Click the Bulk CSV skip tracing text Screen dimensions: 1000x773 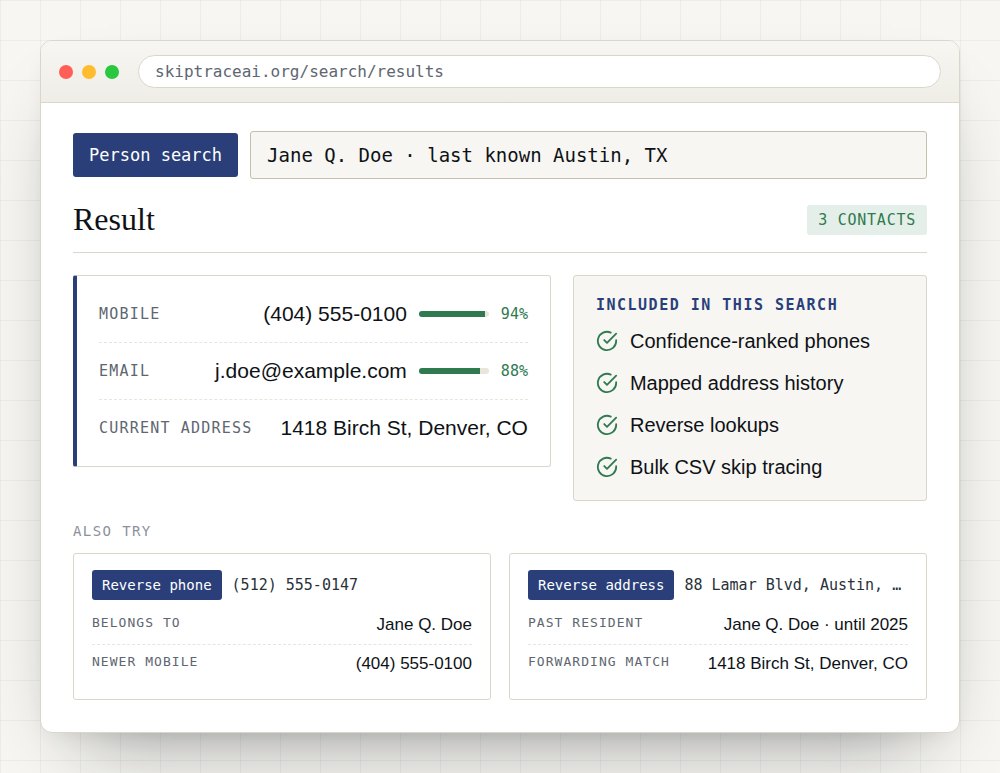pyautogui.click(x=726, y=467)
